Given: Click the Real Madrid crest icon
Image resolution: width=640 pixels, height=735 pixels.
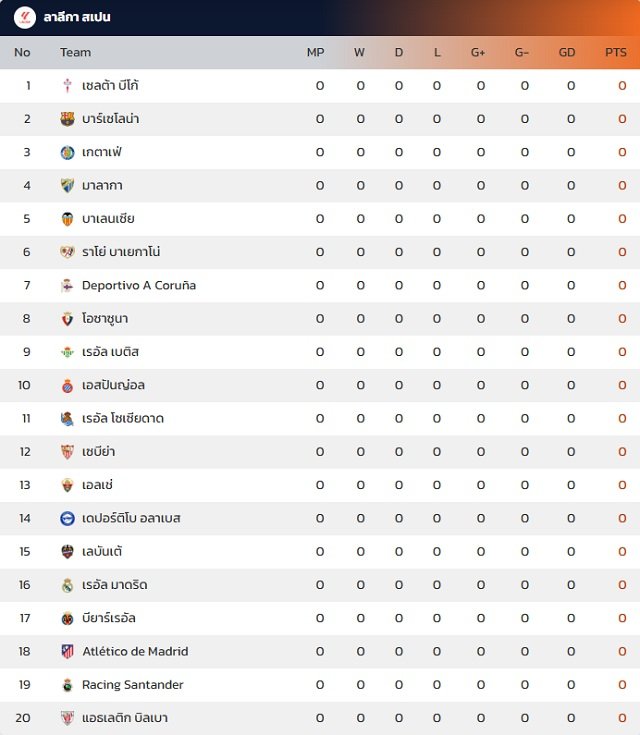Looking at the screenshot, I should coord(68,585).
